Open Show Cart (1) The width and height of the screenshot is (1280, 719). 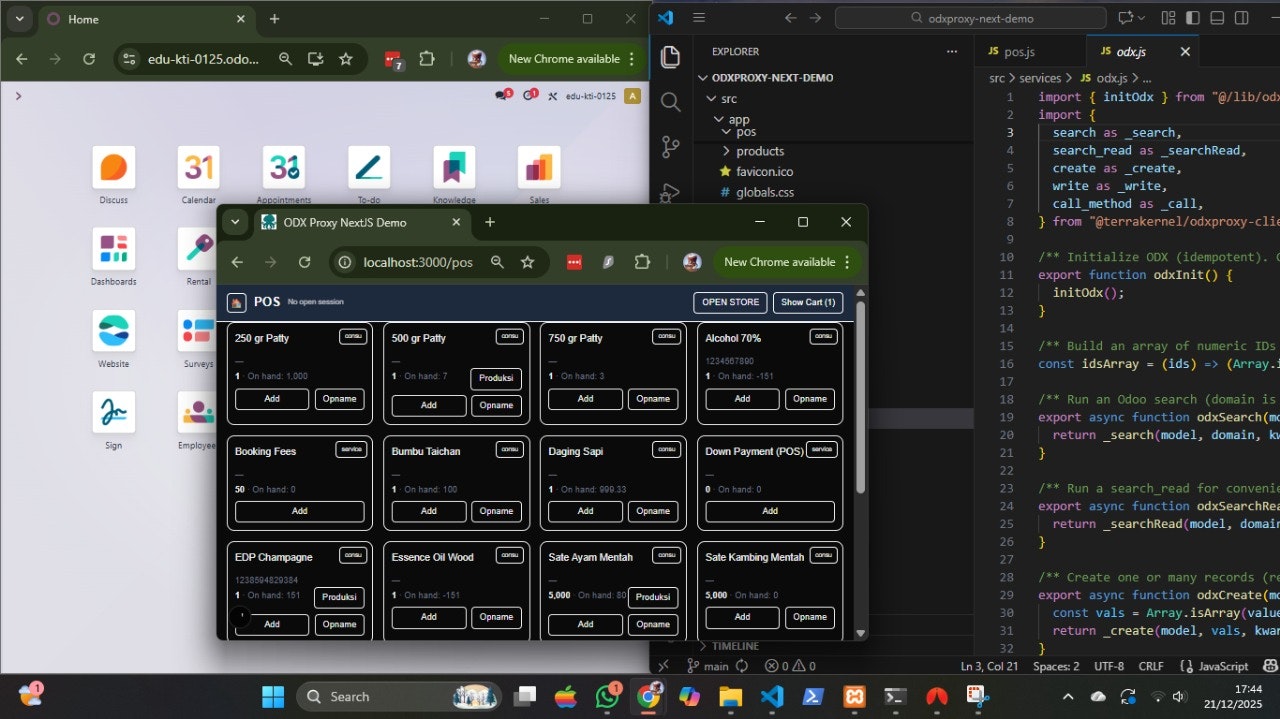[808, 302]
